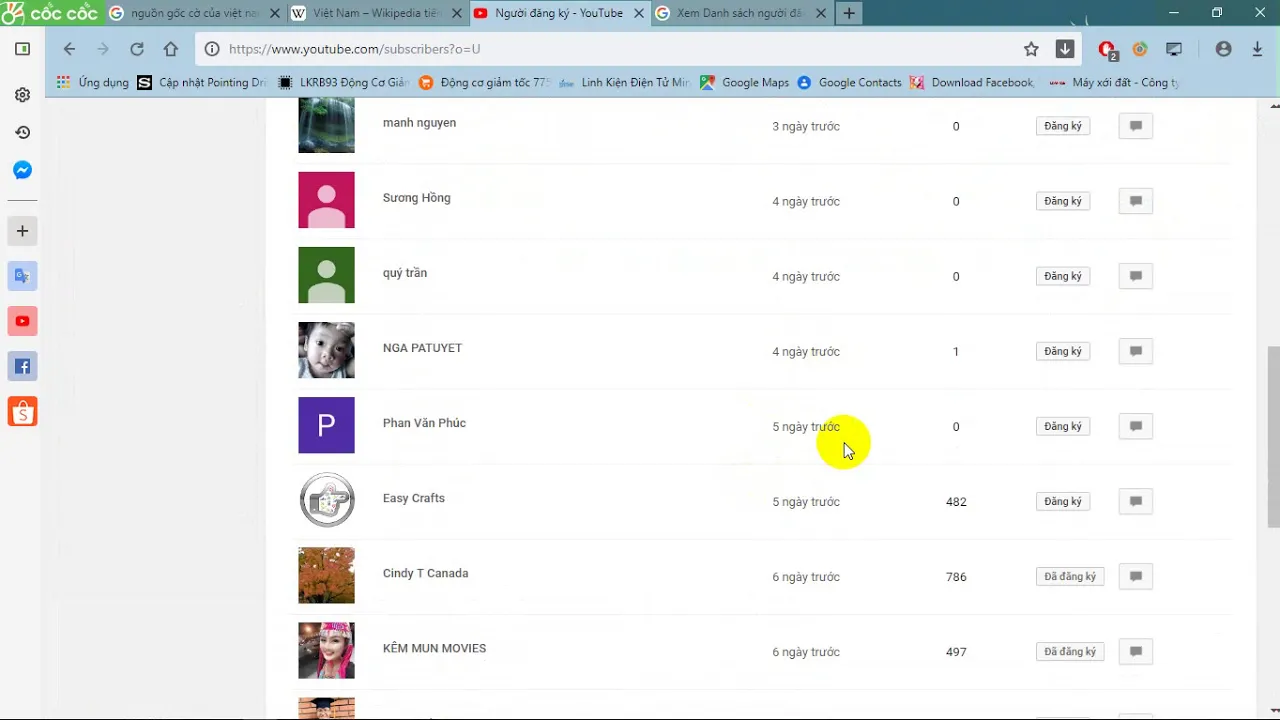
Task: Subscribe to Easy Crafts channel
Action: click(x=1062, y=501)
